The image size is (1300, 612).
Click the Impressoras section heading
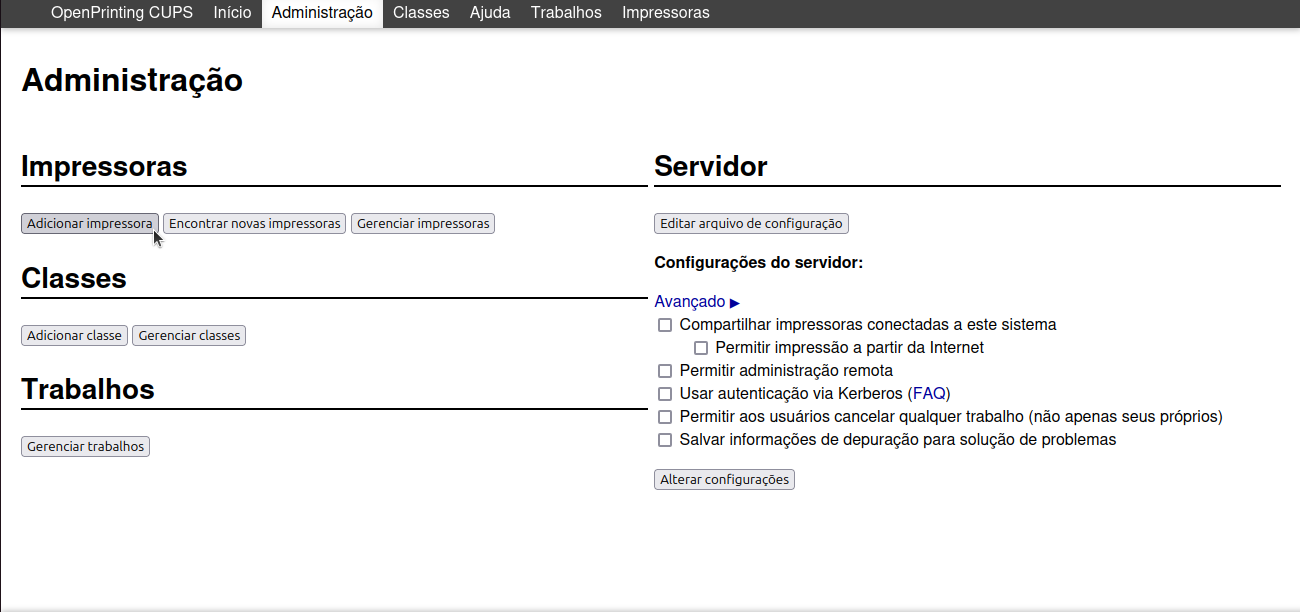click(105, 166)
